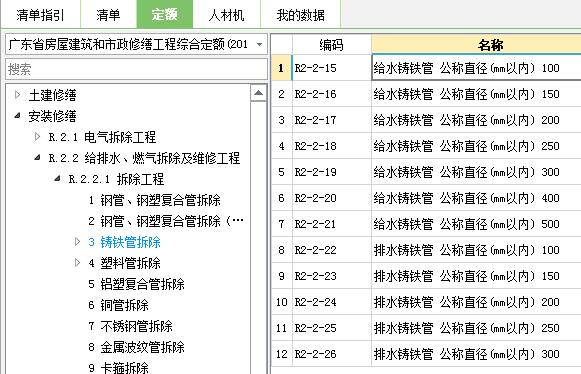Select 6 铜管拆除 tree item
The height and width of the screenshot is (374, 581).
[x=118, y=305]
